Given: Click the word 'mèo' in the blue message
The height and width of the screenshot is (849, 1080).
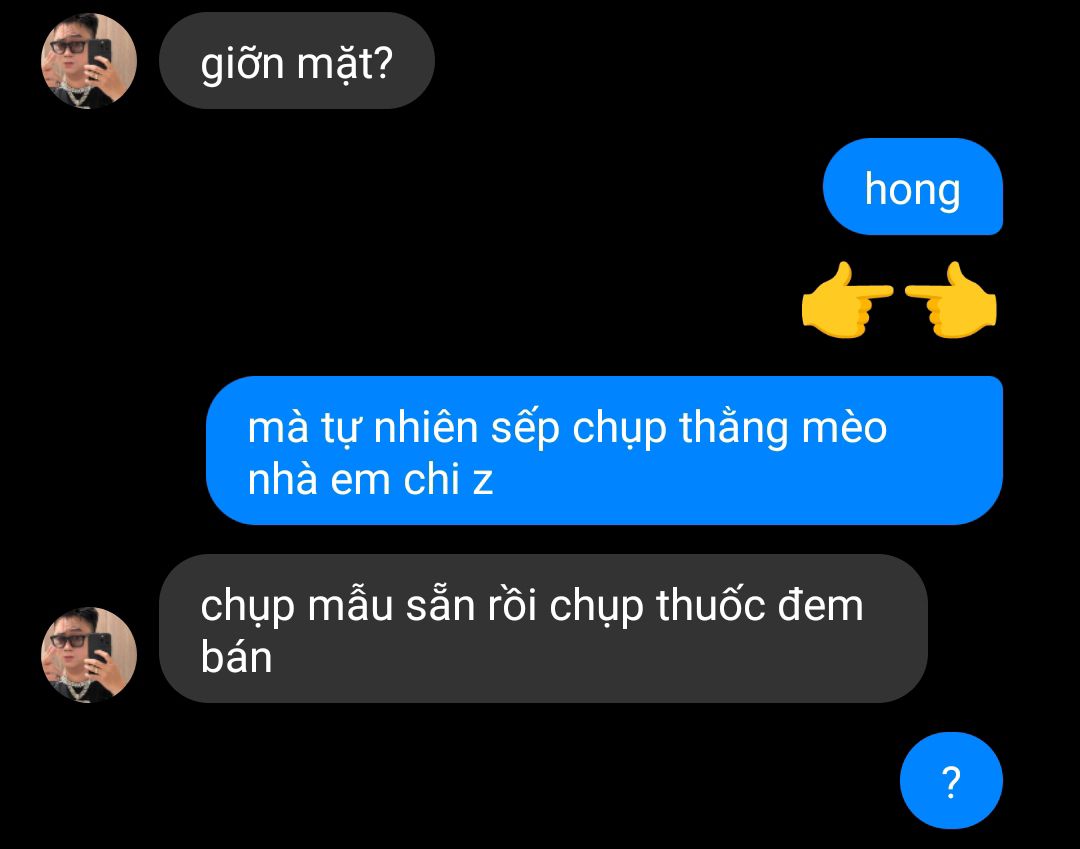Looking at the screenshot, I should click(x=844, y=428).
